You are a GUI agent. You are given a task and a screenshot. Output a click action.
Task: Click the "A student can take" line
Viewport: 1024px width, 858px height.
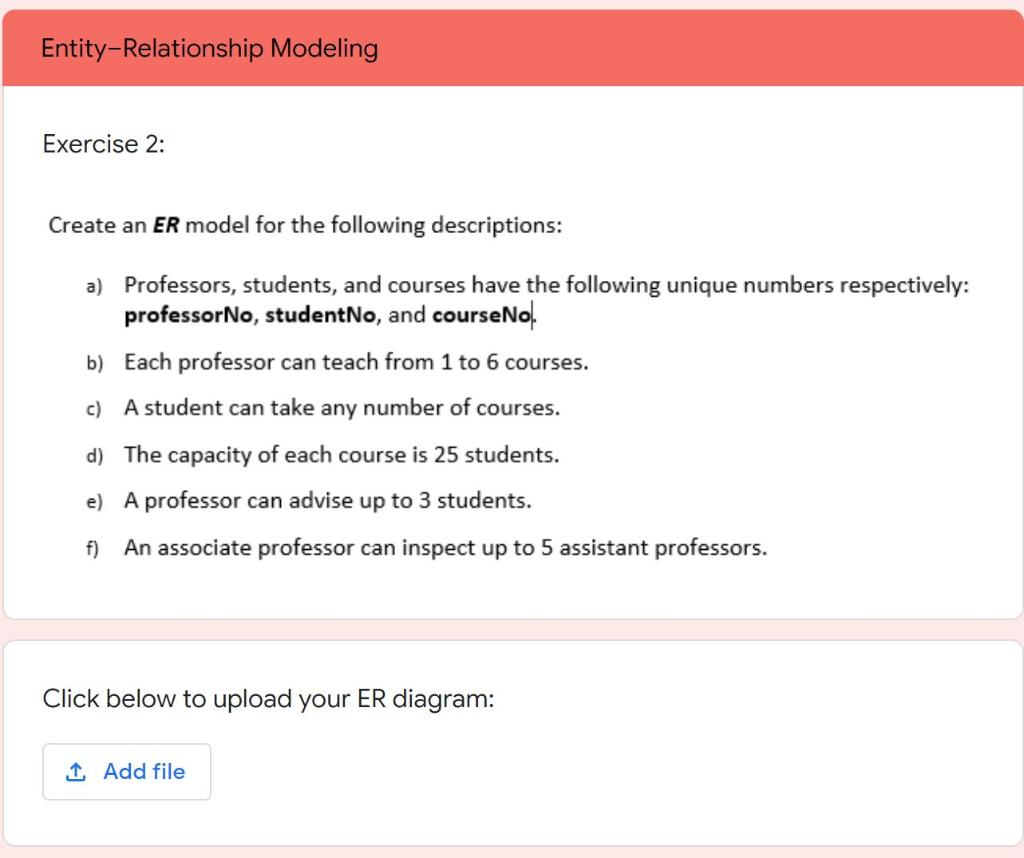coord(341,408)
